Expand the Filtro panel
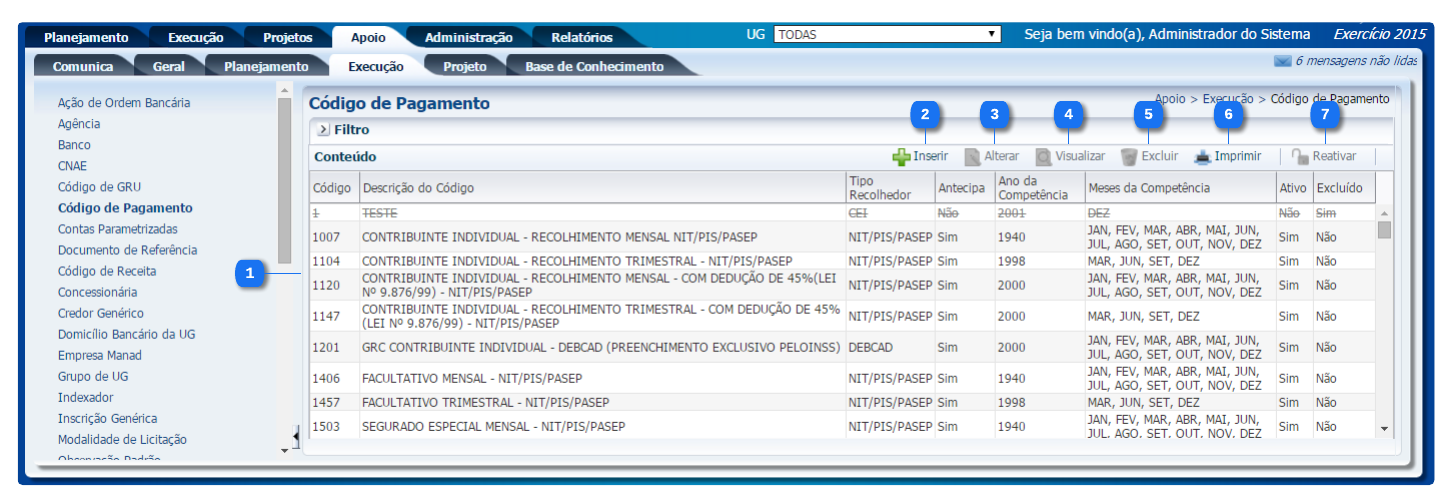 tap(323, 130)
